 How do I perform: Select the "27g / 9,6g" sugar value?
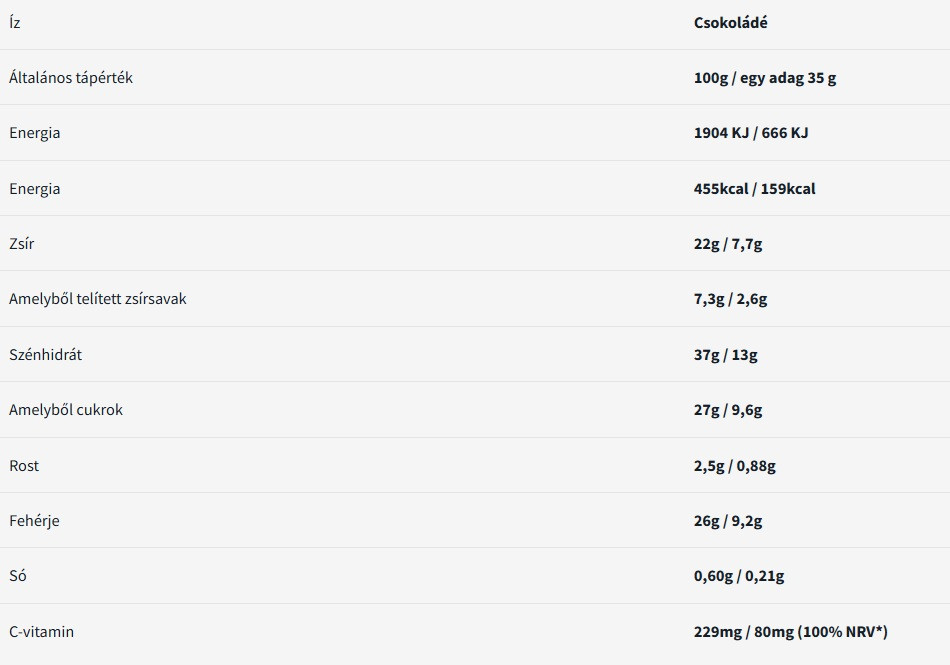[x=728, y=410]
